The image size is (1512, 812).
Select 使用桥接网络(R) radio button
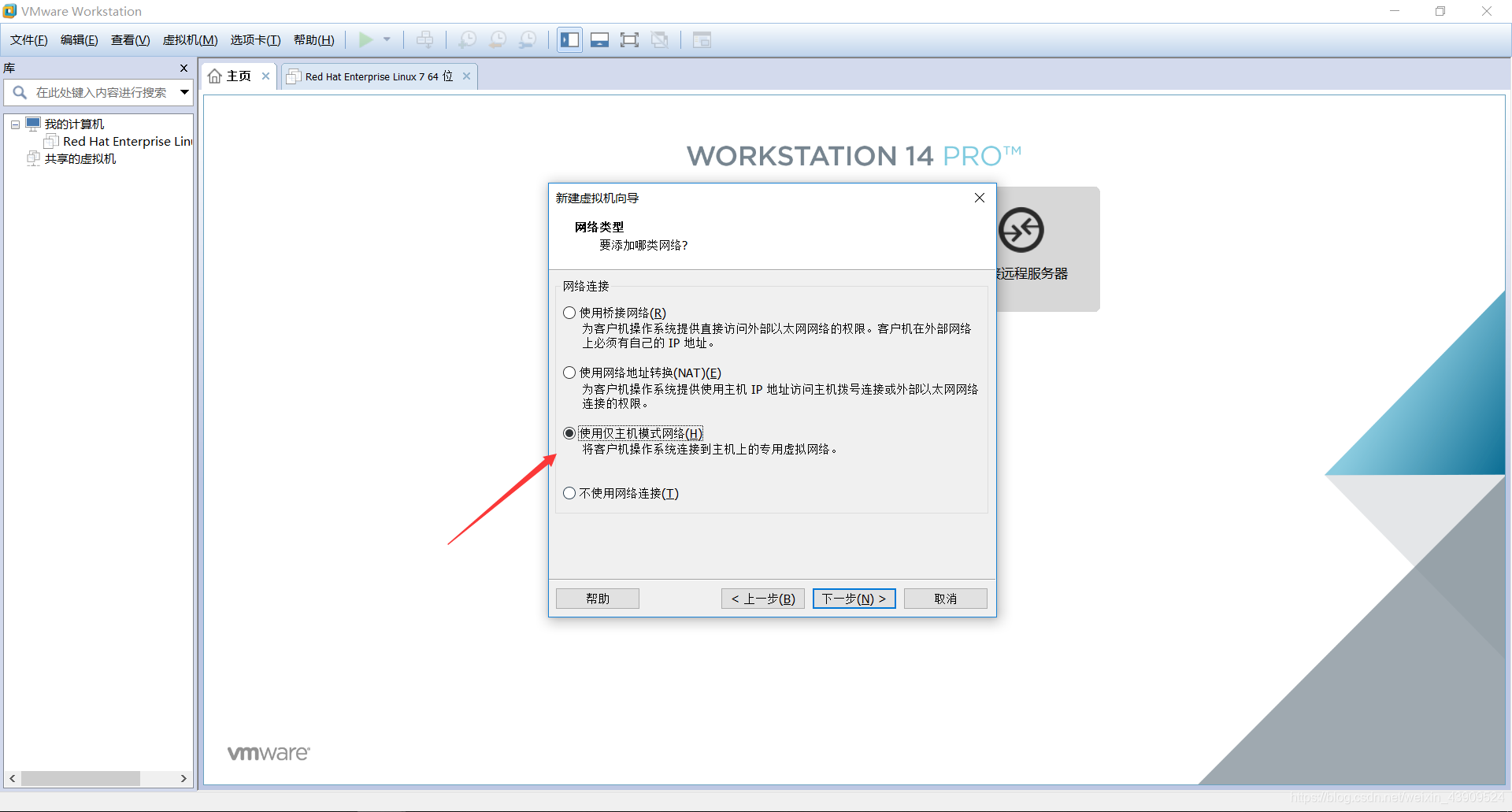[569, 313]
